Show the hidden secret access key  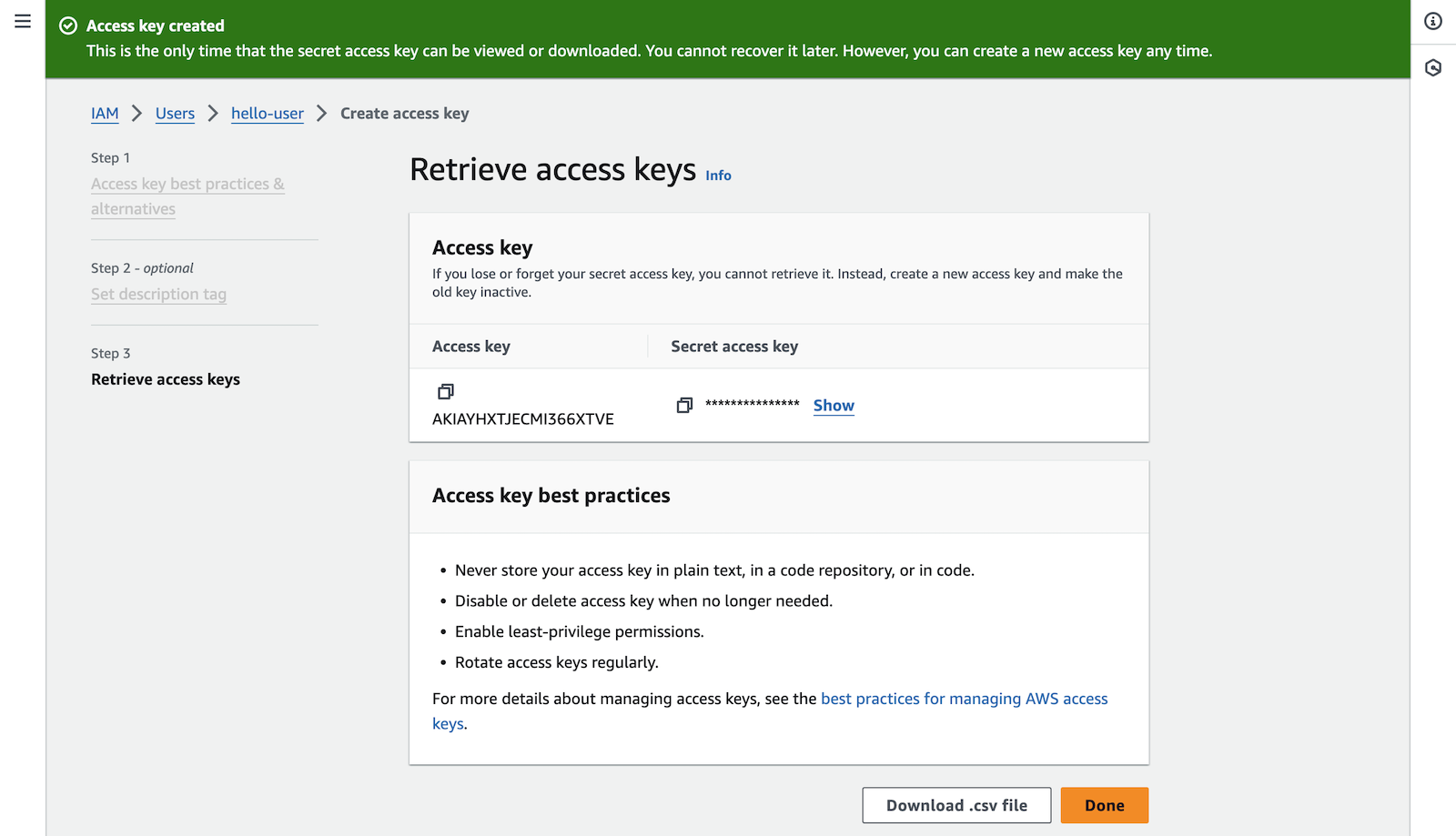[x=834, y=406]
